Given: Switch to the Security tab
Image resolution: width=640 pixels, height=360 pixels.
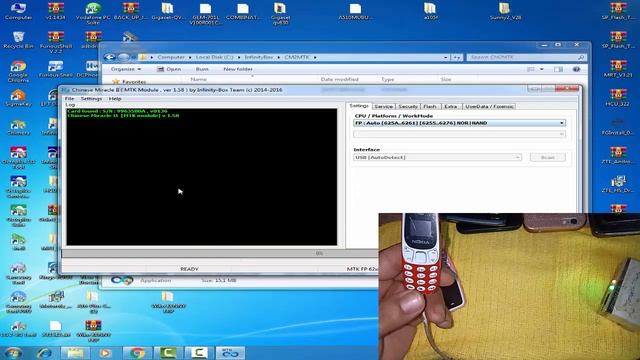Looking at the screenshot, I should pos(408,107).
